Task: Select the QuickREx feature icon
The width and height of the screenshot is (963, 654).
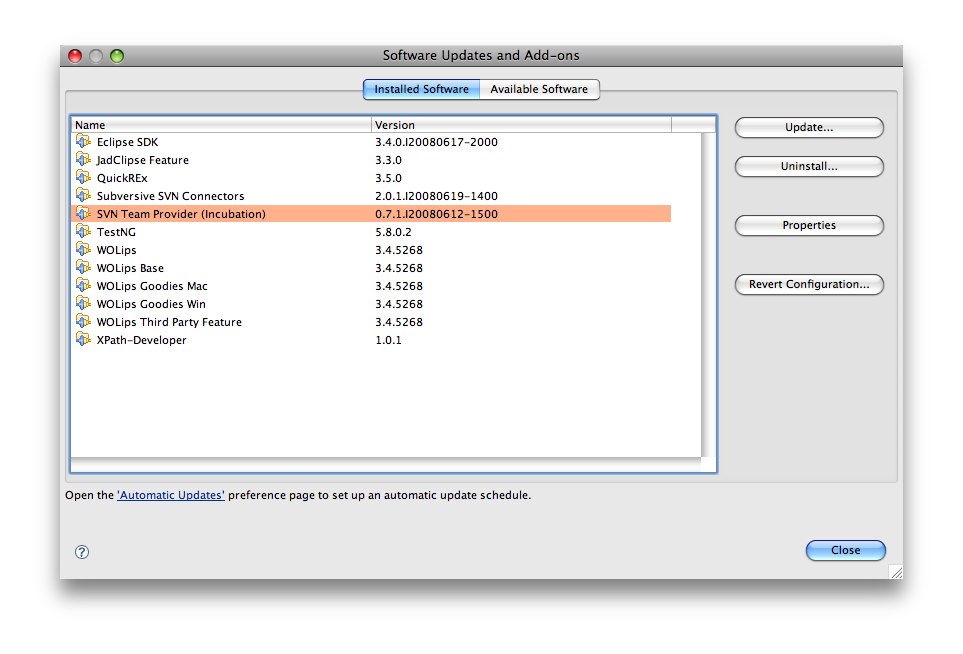Action: (x=83, y=177)
